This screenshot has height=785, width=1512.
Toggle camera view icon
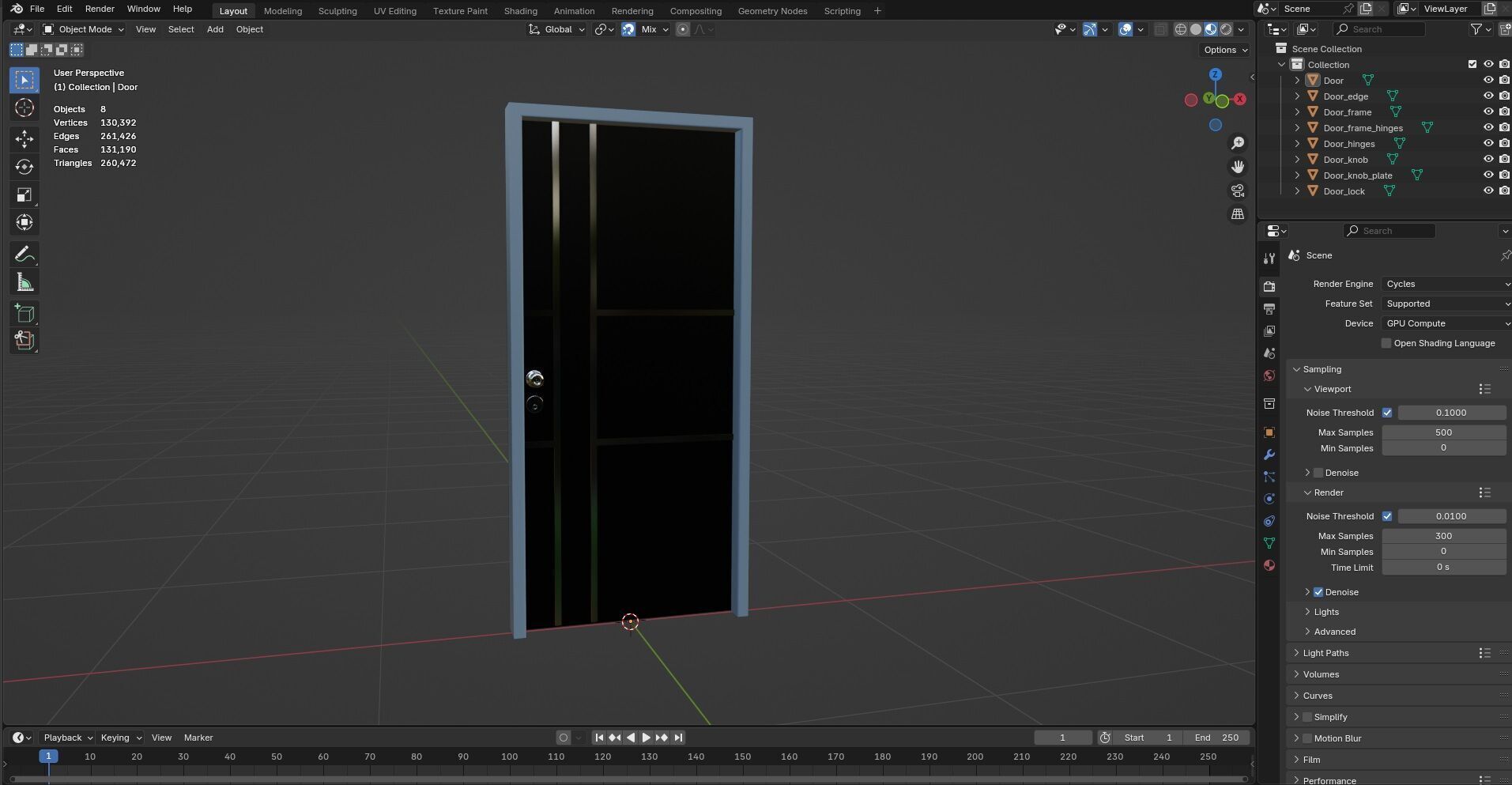(x=1238, y=191)
